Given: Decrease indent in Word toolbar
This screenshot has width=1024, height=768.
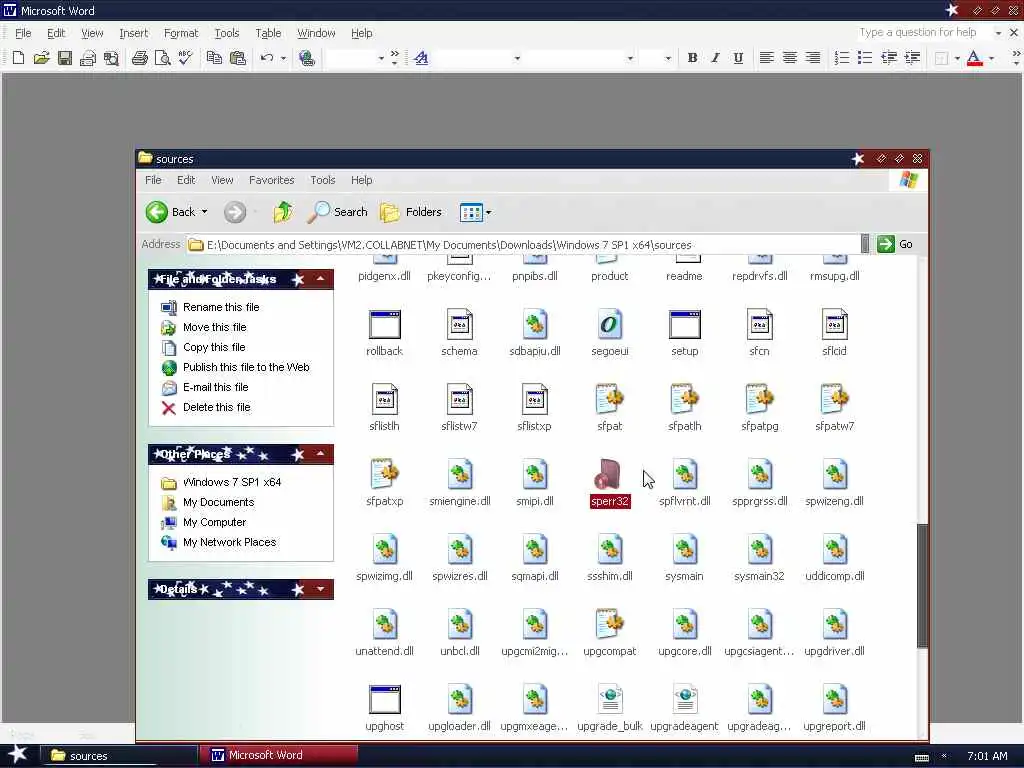Looking at the screenshot, I should coord(888,58).
